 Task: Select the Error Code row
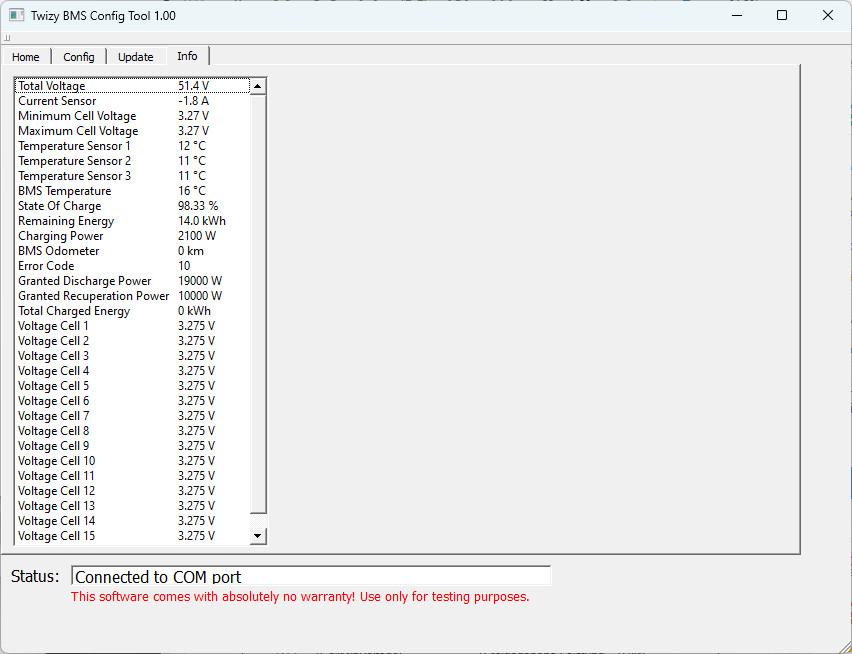[x=130, y=266]
